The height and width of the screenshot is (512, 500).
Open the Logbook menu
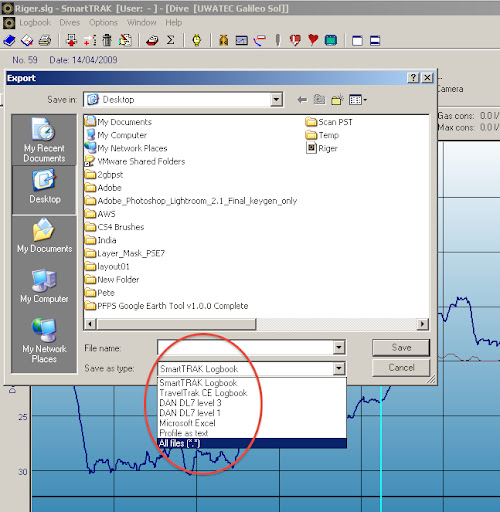point(35,23)
